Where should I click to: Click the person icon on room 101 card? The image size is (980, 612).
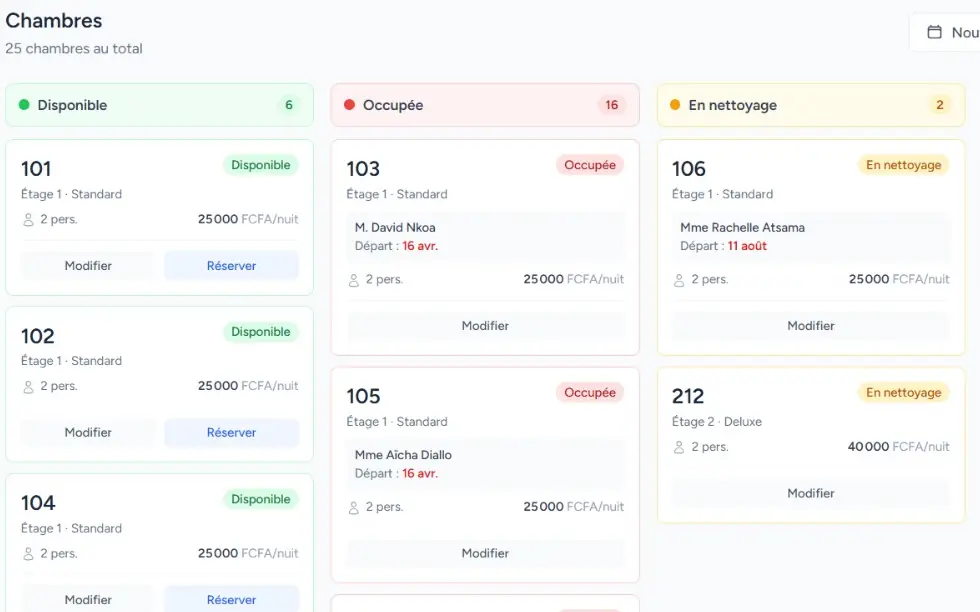pyautogui.click(x=28, y=219)
